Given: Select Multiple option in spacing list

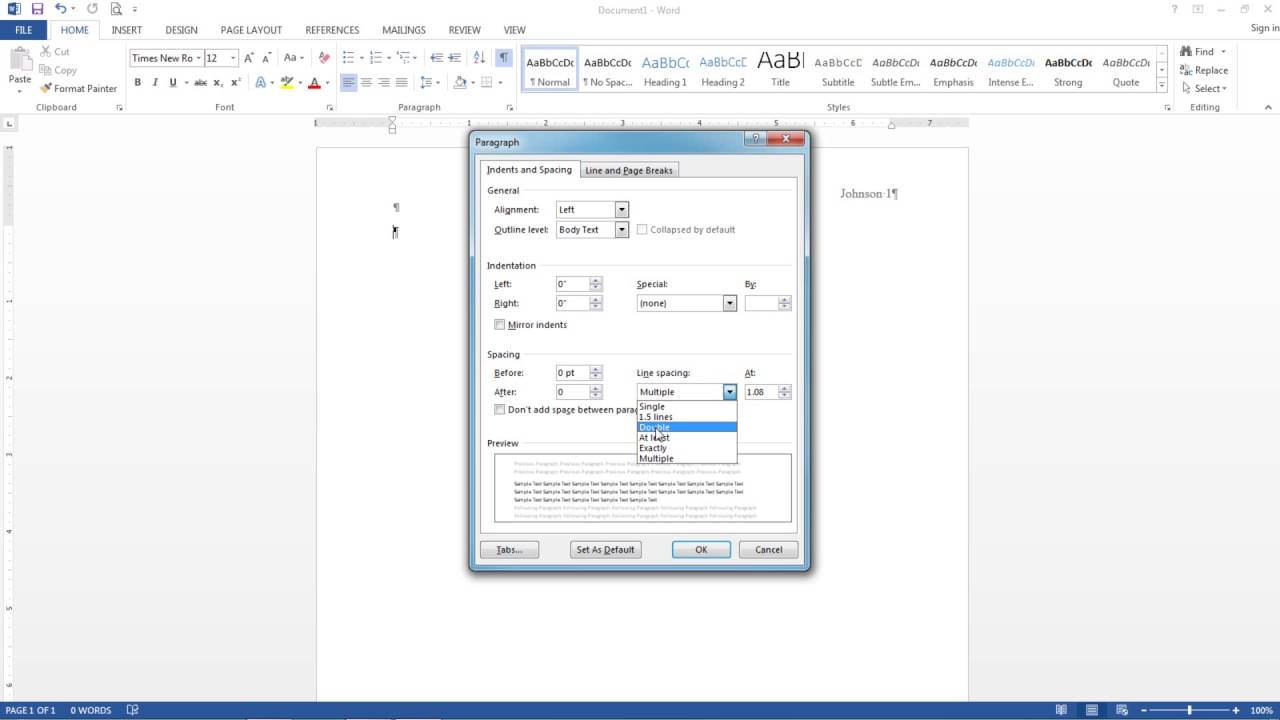Looking at the screenshot, I should [687, 459].
